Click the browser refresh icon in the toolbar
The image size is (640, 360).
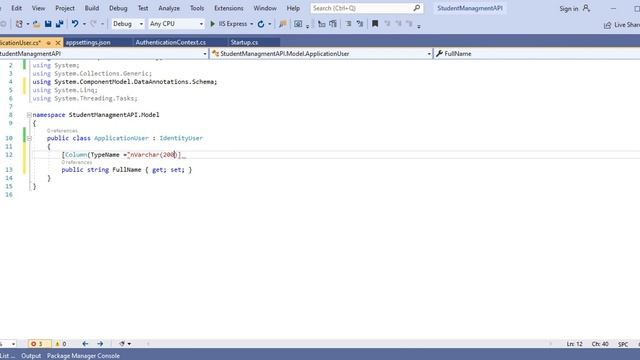pos(261,24)
